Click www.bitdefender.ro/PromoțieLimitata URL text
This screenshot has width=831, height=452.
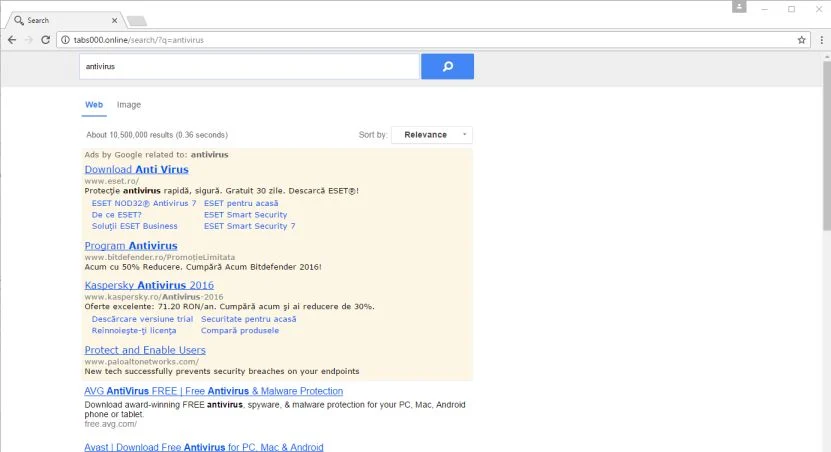pos(160,257)
